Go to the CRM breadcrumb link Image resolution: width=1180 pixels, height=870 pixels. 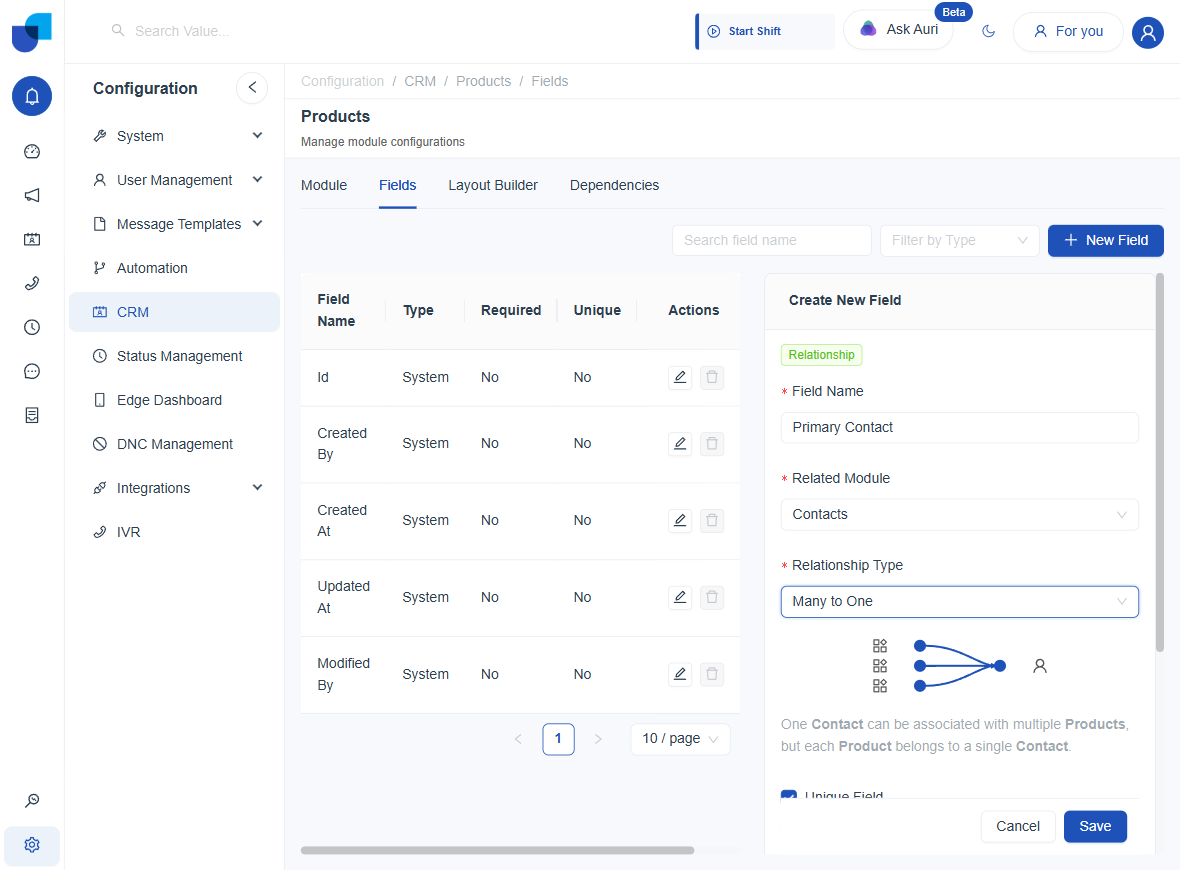click(x=420, y=81)
